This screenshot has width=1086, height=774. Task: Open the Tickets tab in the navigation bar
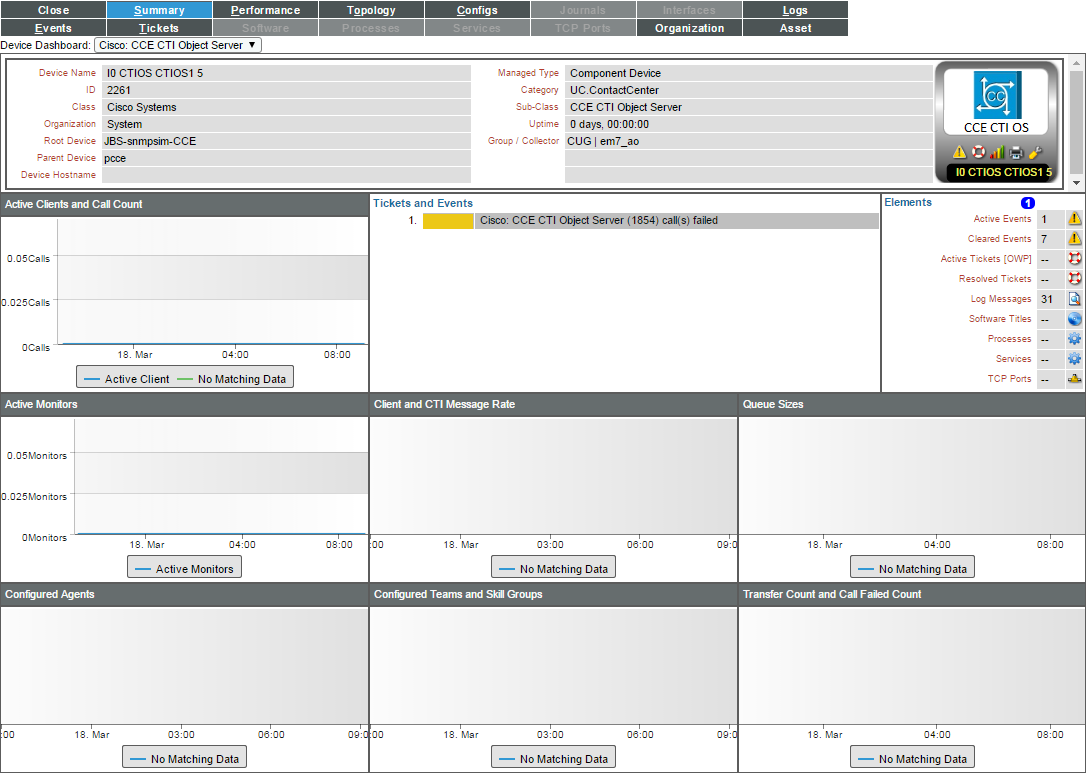[159, 28]
